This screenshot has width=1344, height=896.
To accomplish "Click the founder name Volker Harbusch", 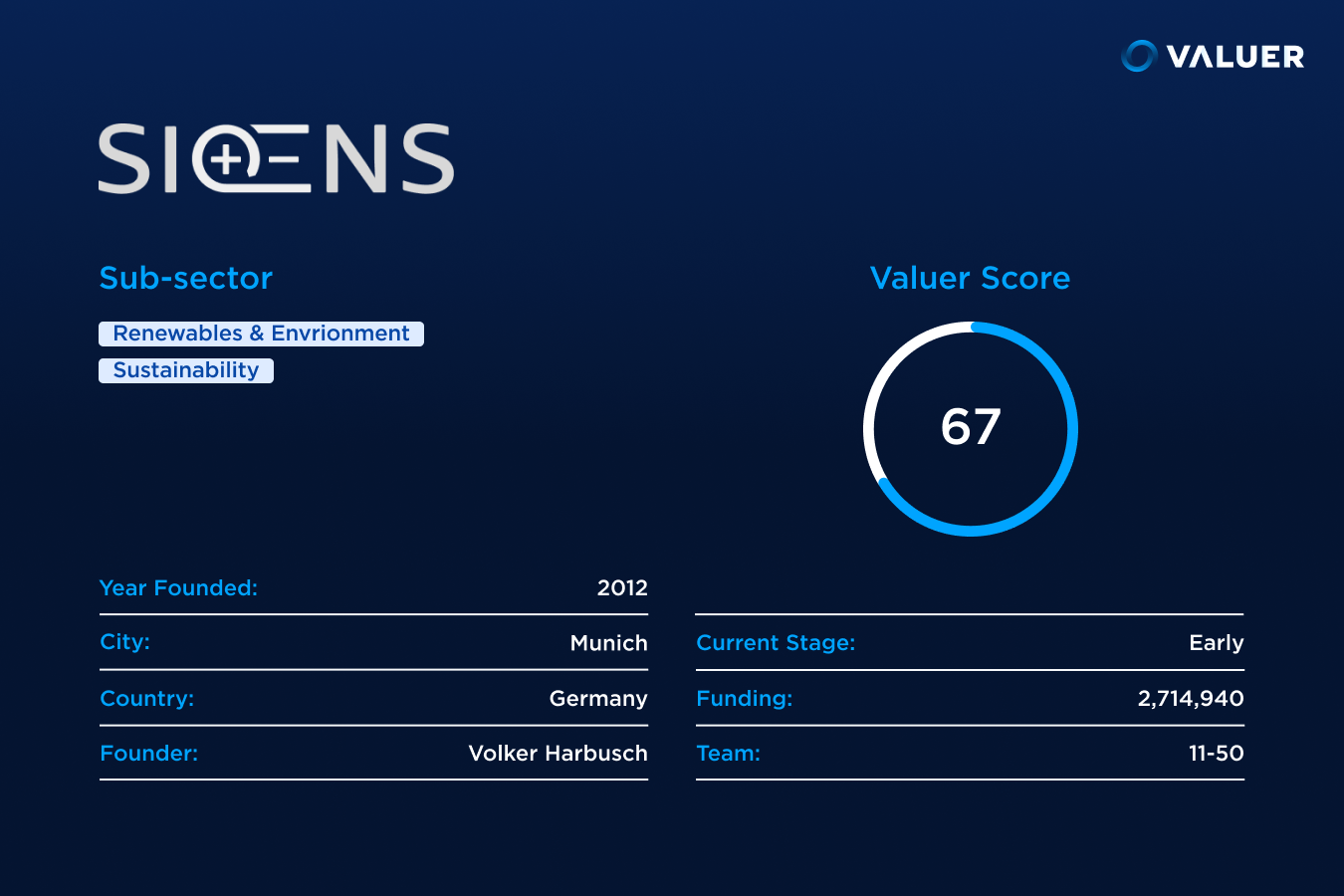I will tap(558, 754).
